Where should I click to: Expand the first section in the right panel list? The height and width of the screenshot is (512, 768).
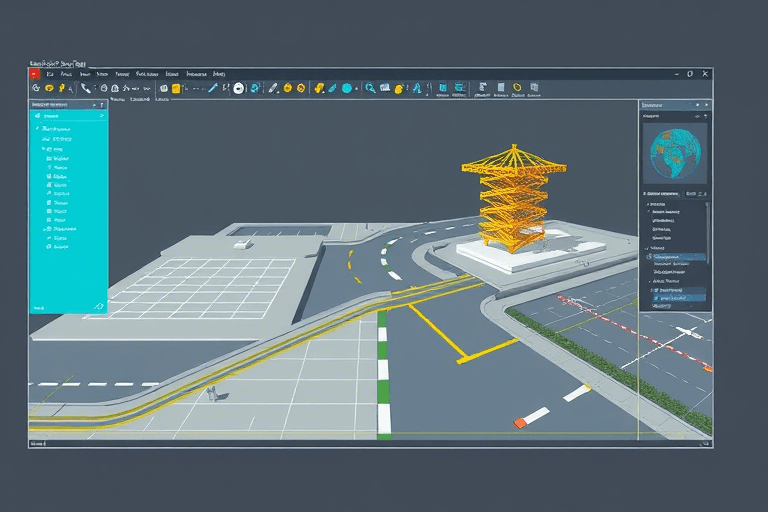click(645, 203)
